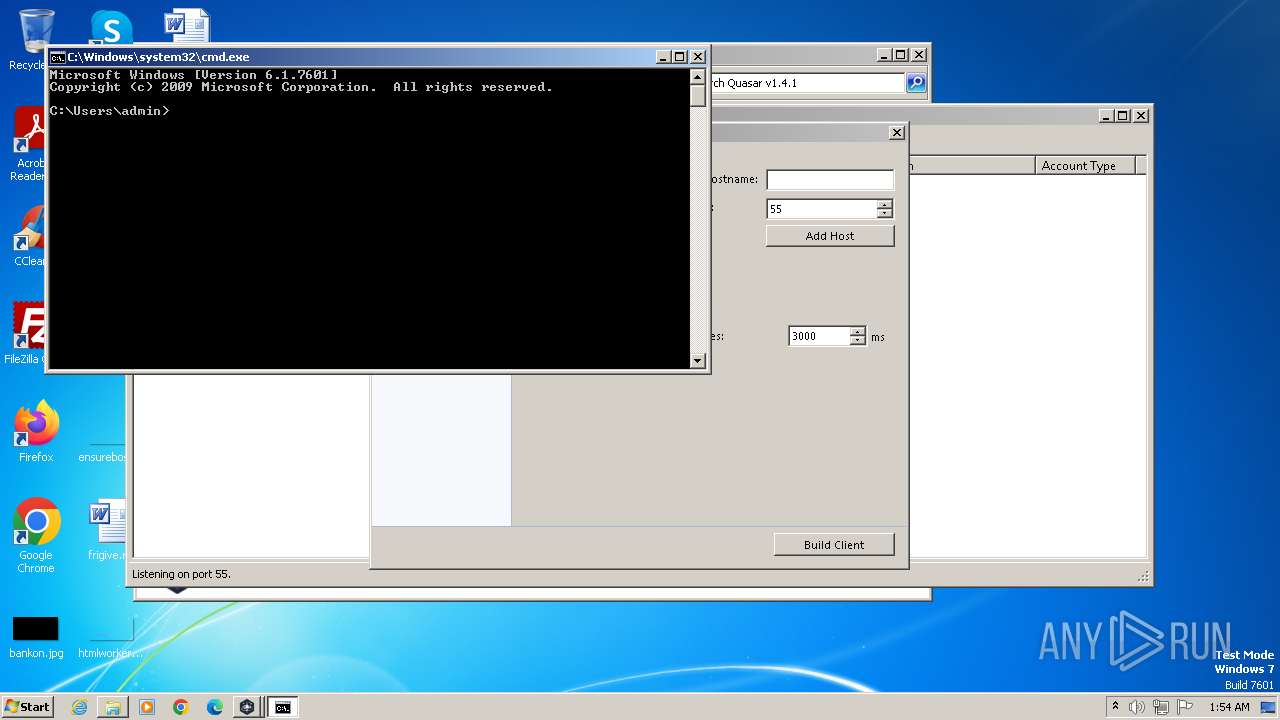Switch to the Quasar taskbar item

tap(247, 707)
